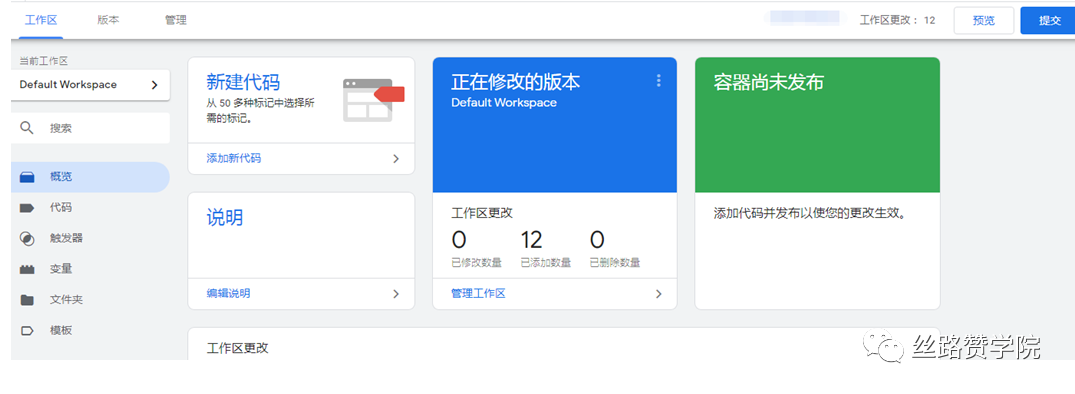Click the 正在修改的版本 heading on the blue card
Screen dimensions: 1075x394
click(516, 82)
